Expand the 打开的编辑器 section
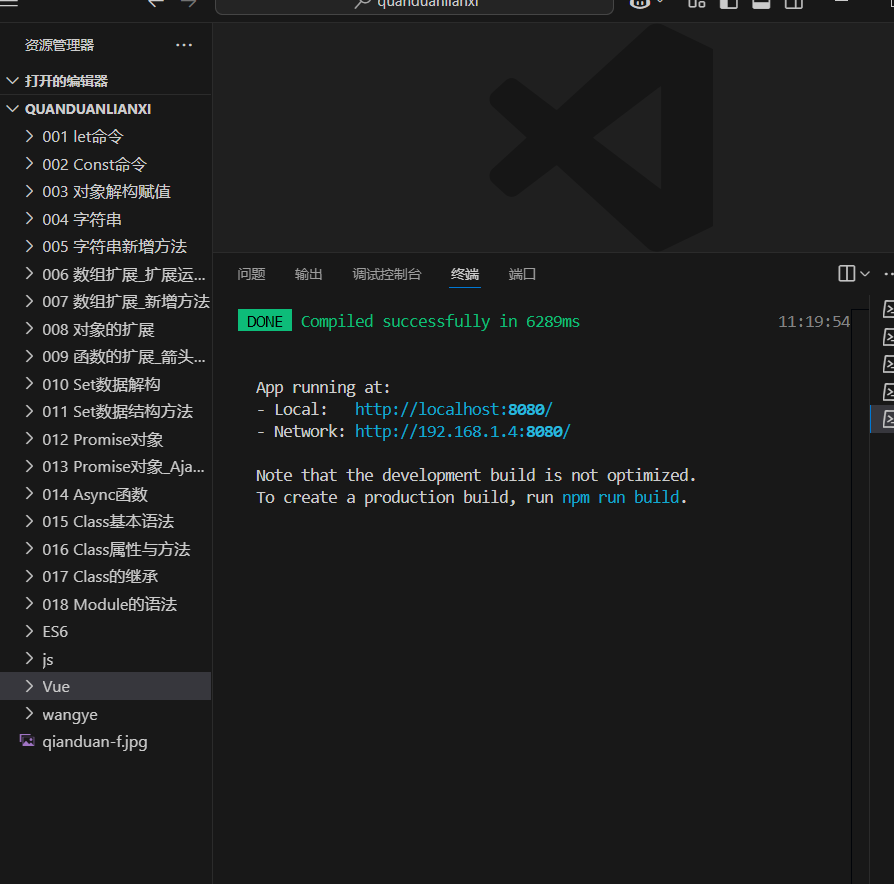Viewport: 894px width, 884px height. (105, 81)
